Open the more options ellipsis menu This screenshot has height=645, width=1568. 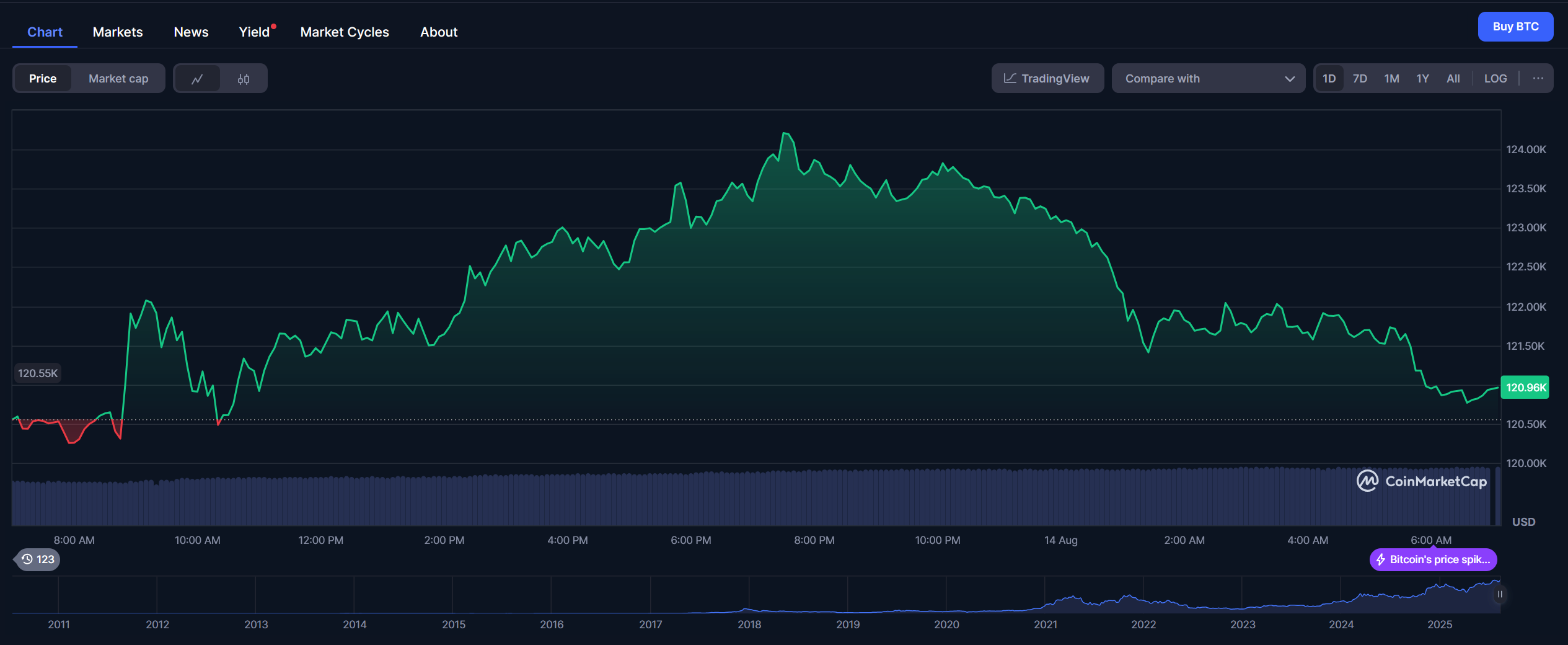[x=1538, y=78]
